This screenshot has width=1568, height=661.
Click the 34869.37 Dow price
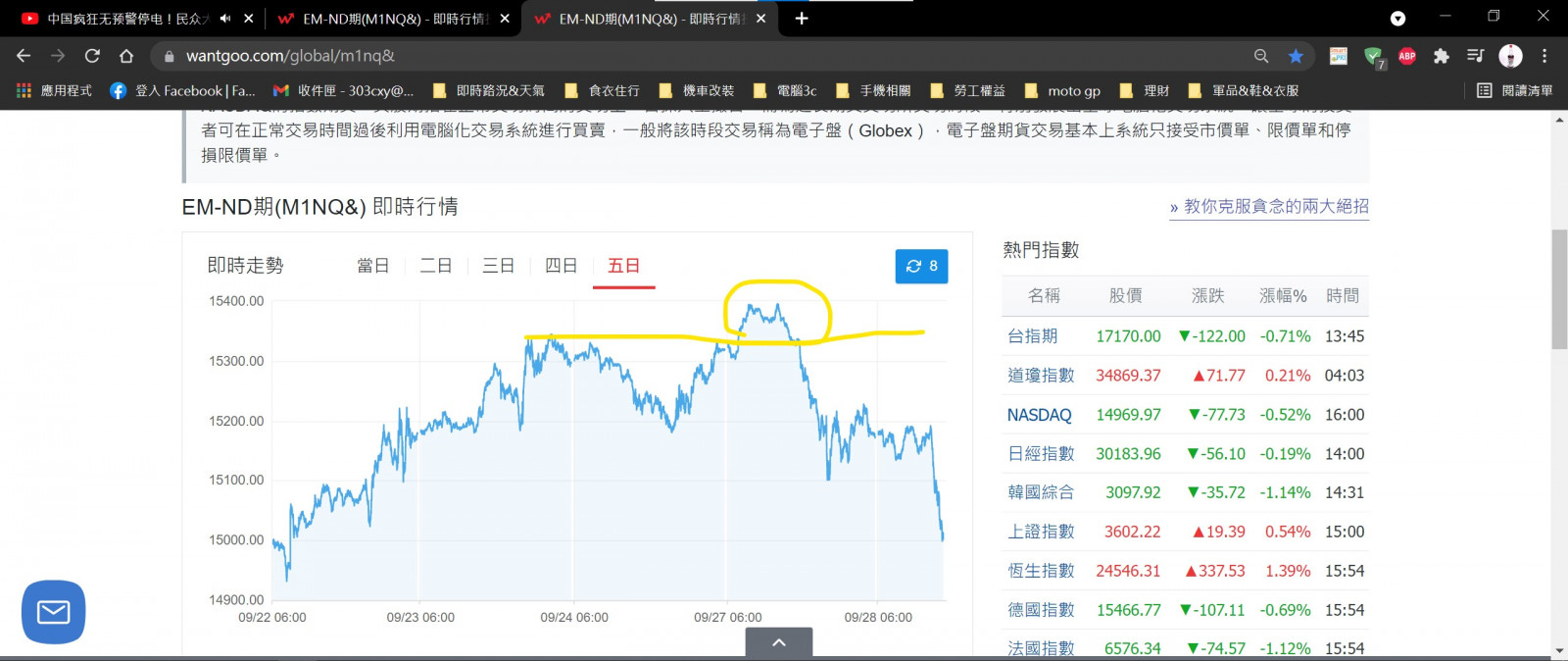coord(1128,376)
